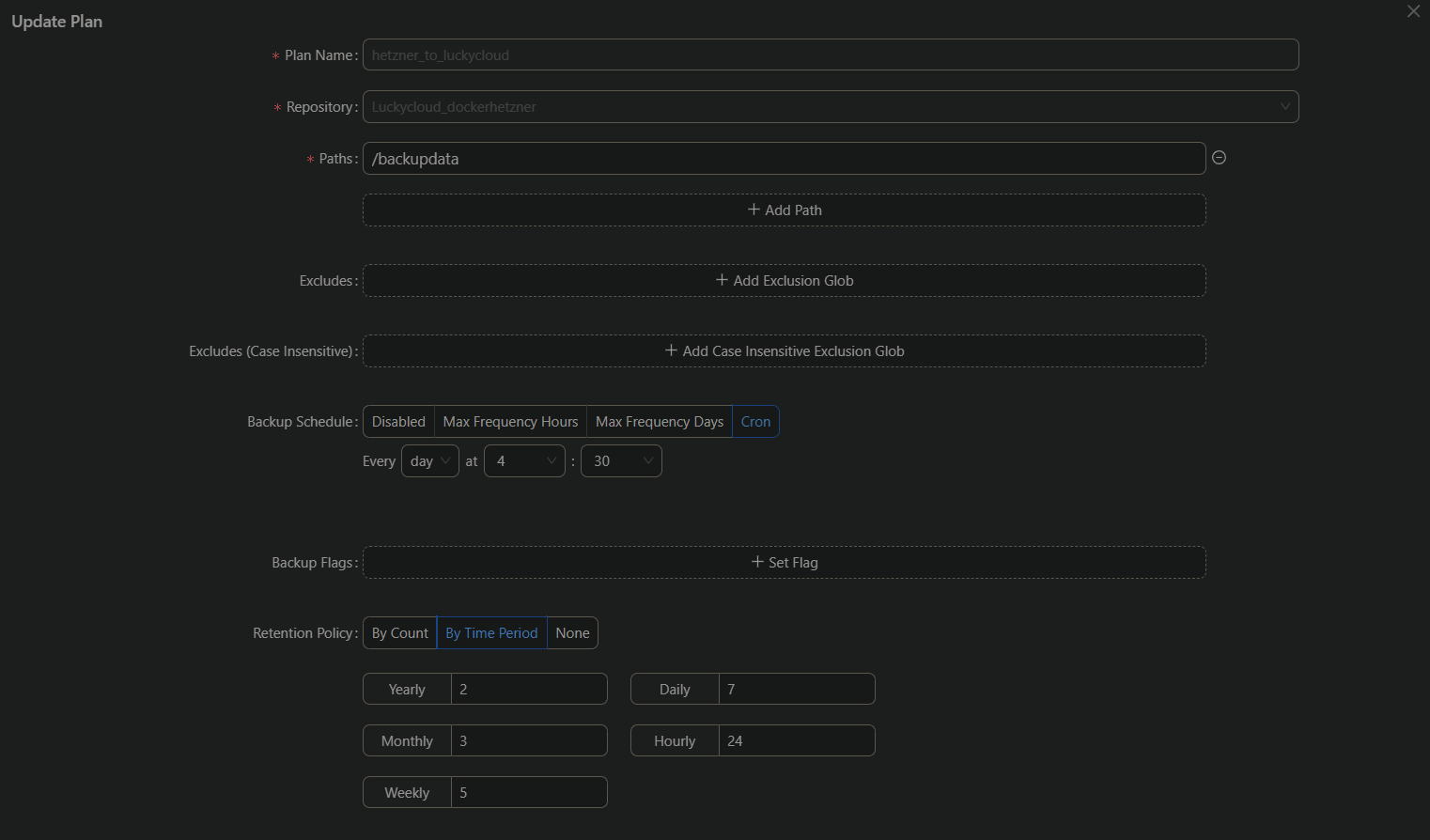Click the Add Path button
The height and width of the screenshot is (840, 1430).
point(784,210)
